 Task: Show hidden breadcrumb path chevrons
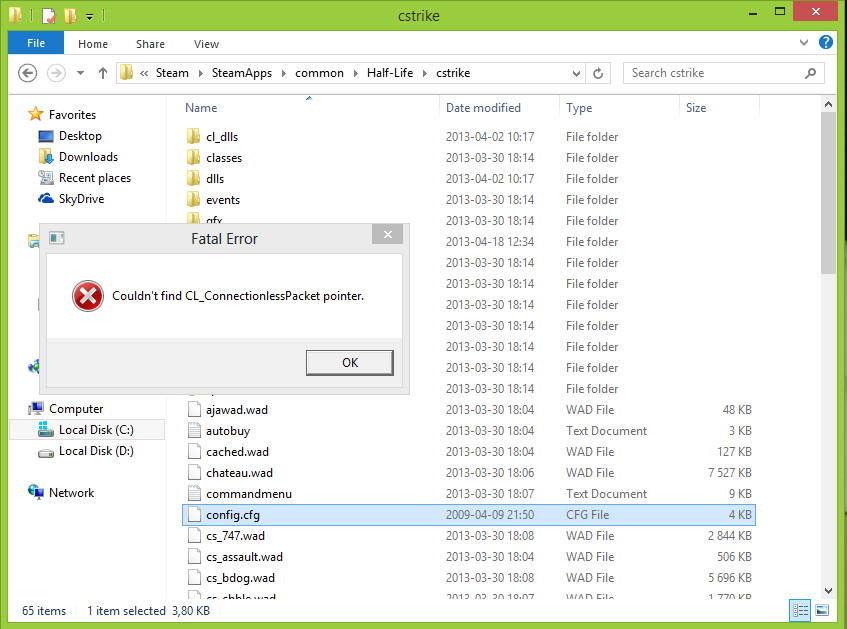[x=144, y=73]
